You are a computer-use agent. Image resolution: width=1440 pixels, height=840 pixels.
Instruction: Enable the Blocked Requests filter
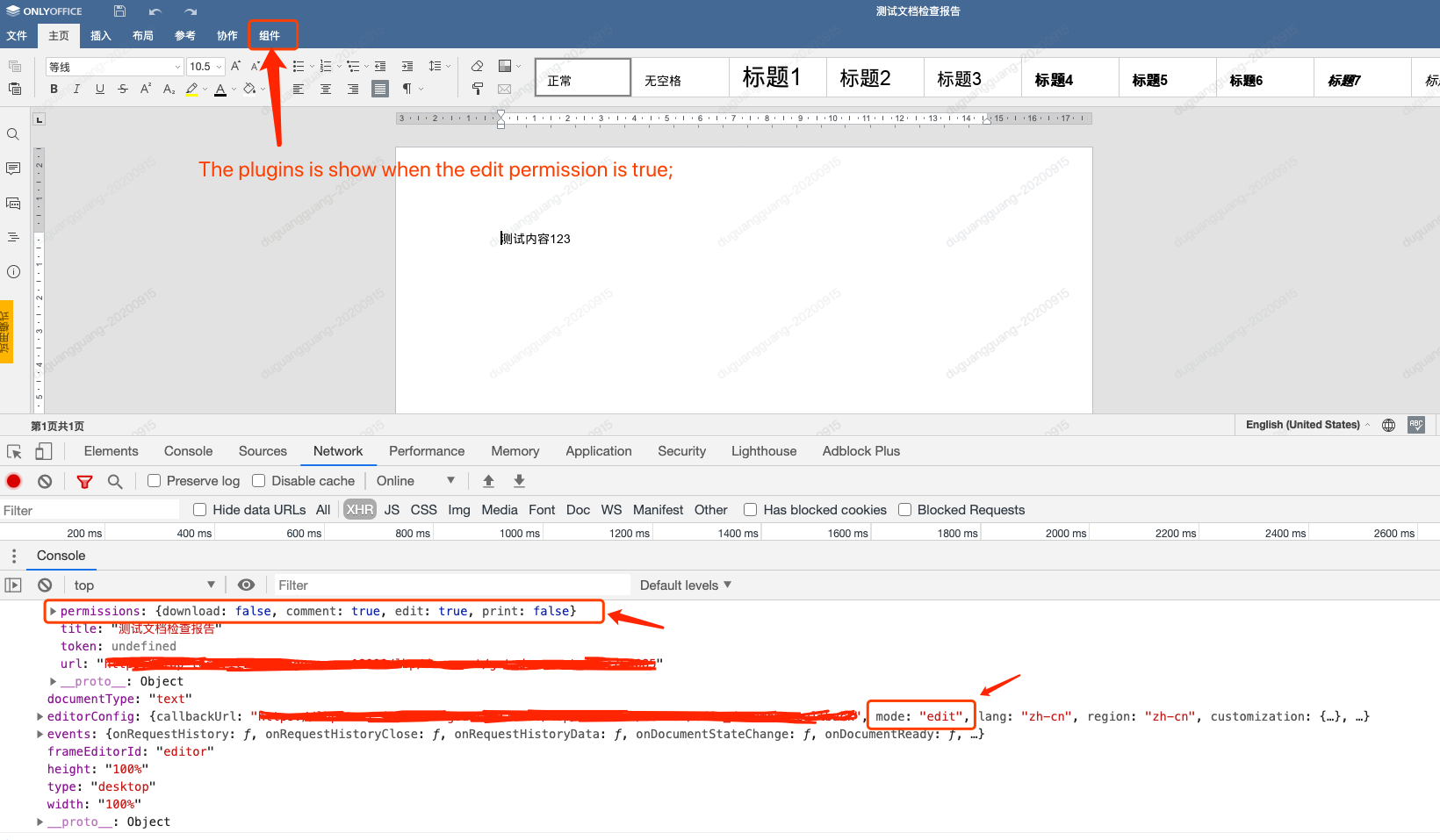(x=905, y=510)
